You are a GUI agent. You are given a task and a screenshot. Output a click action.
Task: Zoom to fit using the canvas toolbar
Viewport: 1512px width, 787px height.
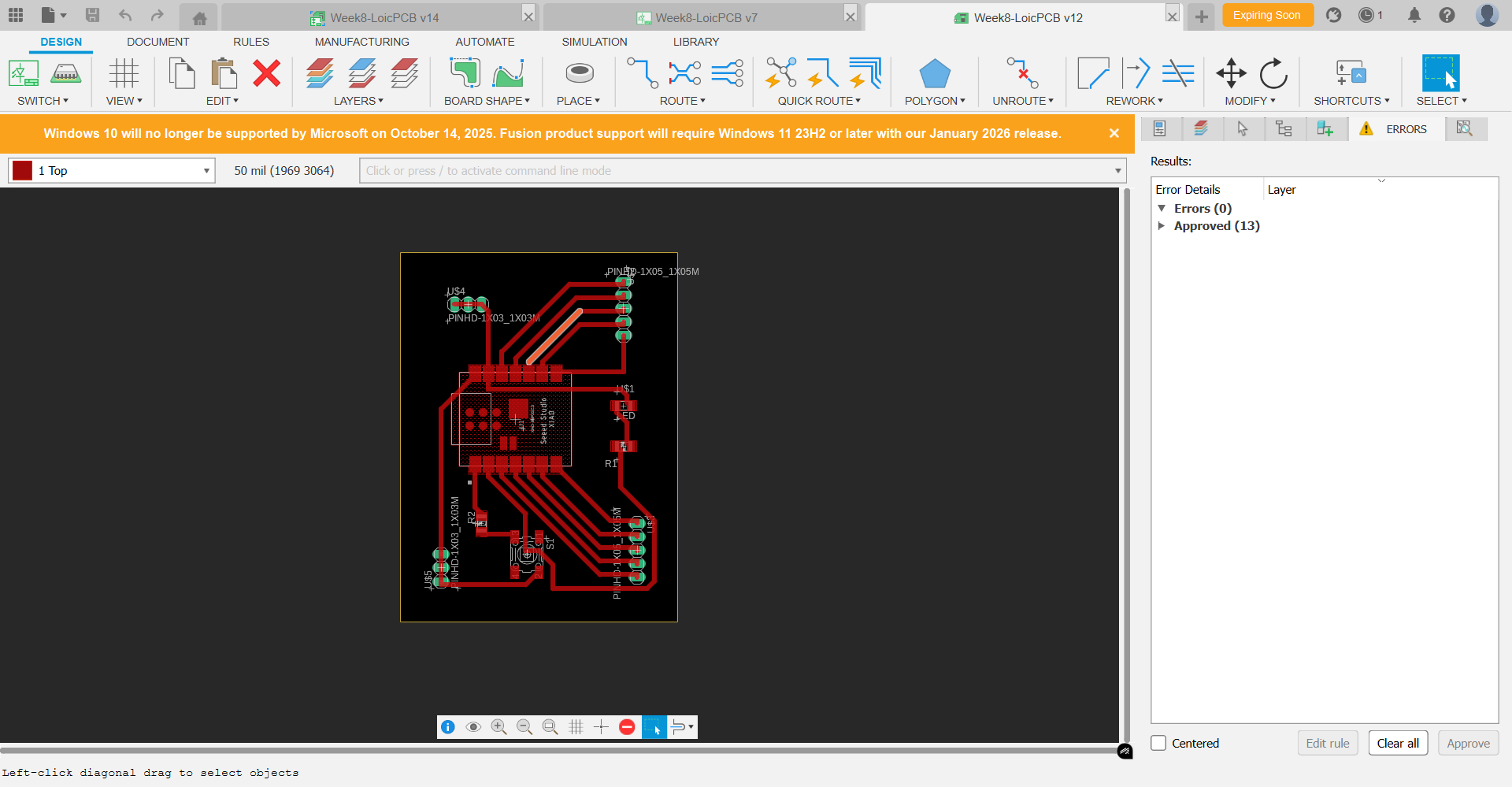(550, 727)
